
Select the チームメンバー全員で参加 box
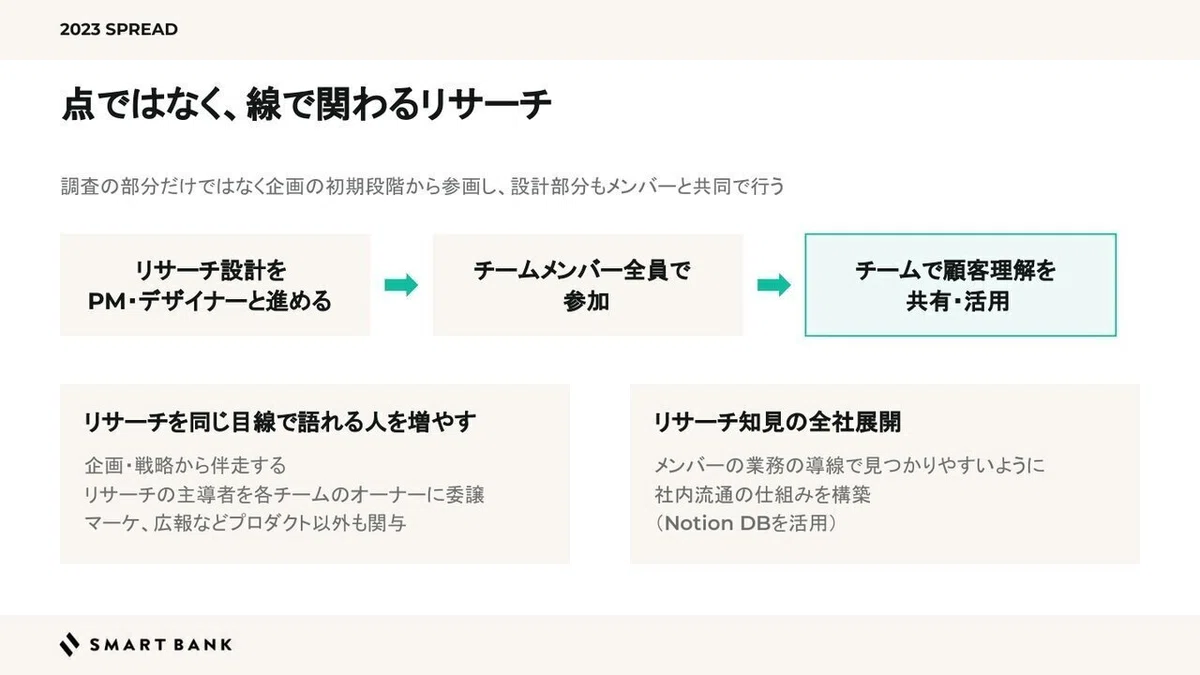pyautogui.click(x=588, y=285)
